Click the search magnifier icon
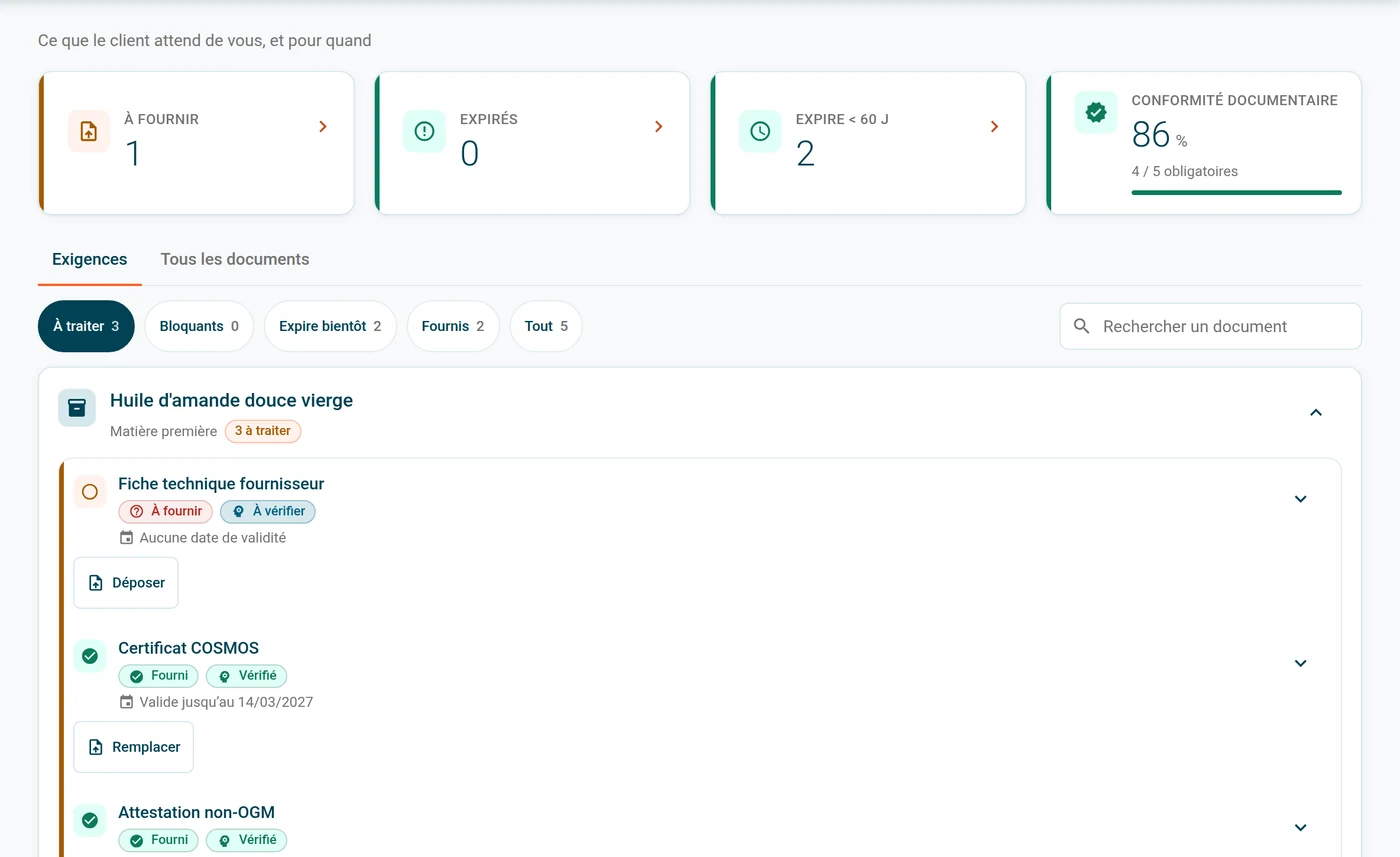 1081,326
